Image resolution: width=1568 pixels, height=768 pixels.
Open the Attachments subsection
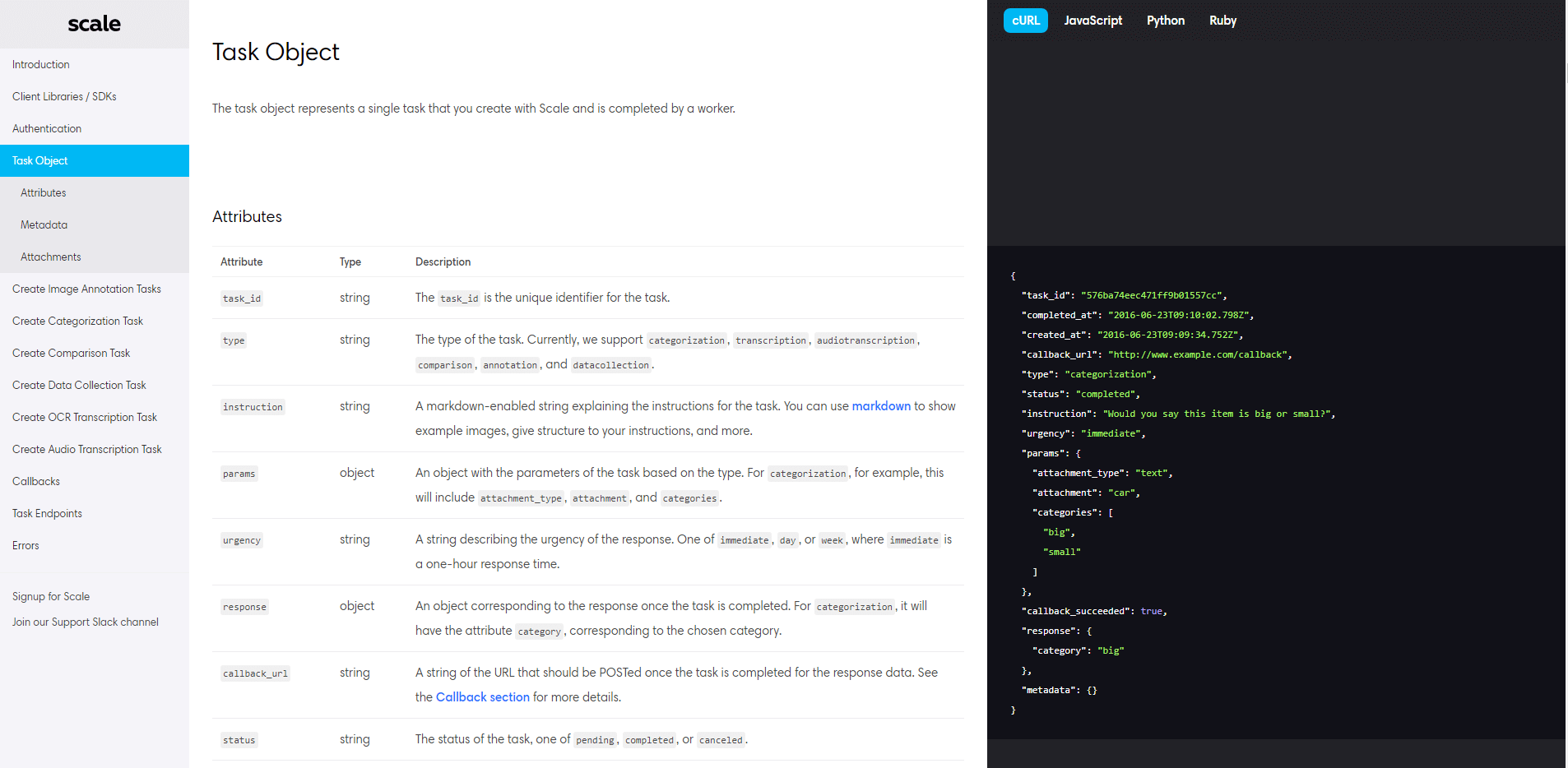[x=50, y=257]
